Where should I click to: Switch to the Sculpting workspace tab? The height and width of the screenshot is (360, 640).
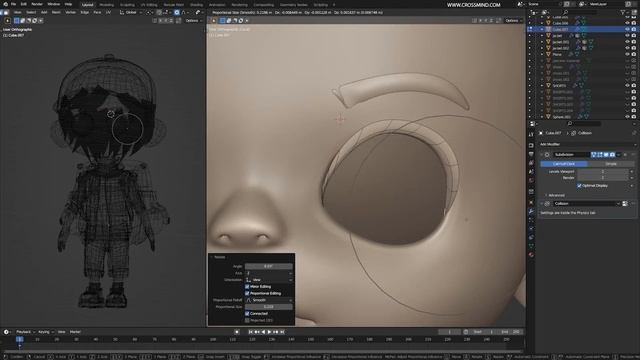pos(127,5)
